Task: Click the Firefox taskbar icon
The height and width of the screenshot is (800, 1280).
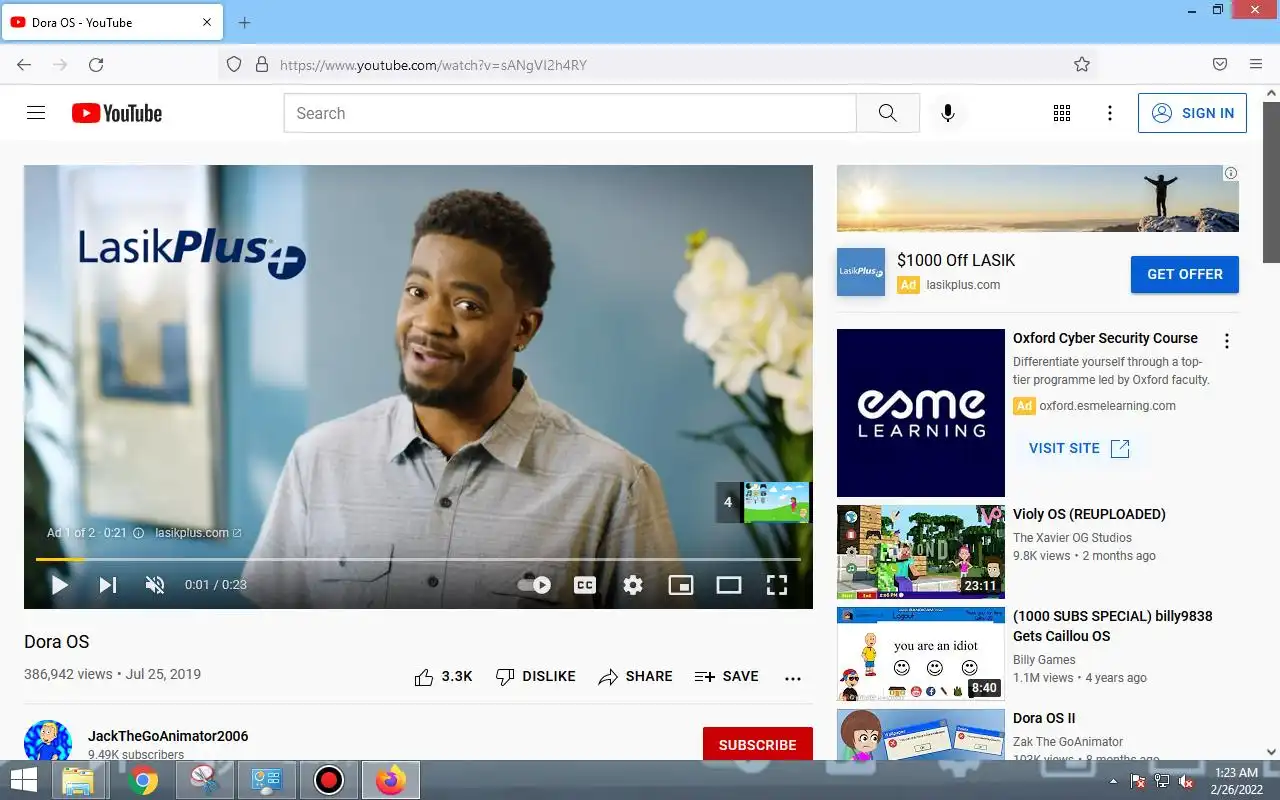Action: [391, 780]
